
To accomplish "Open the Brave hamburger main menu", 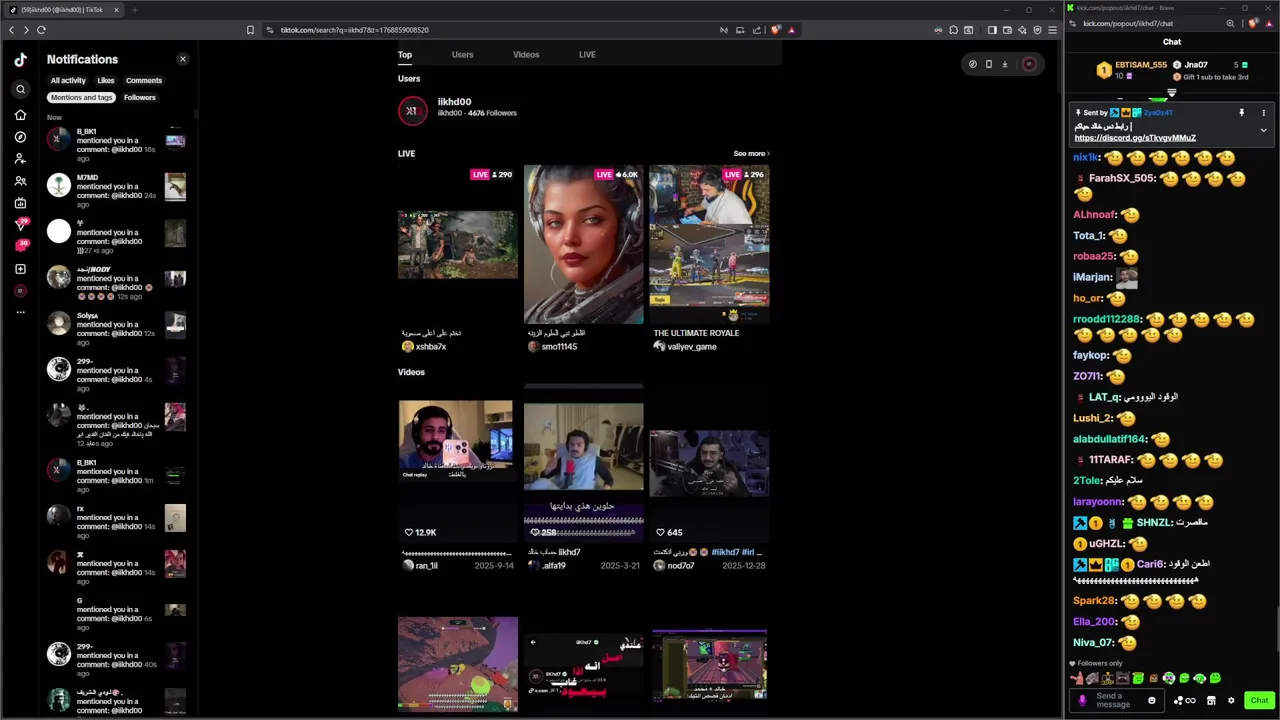I will pos(1052,30).
